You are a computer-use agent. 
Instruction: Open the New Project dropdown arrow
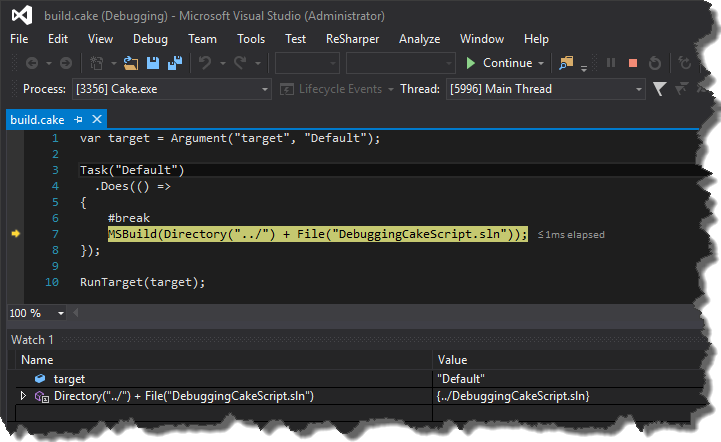[x=114, y=63]
